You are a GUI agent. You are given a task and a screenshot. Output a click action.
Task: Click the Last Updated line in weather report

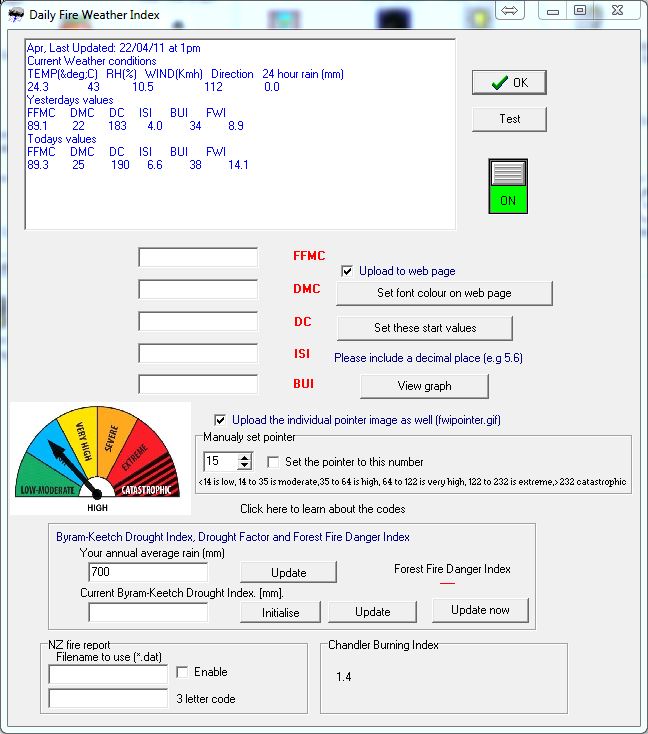coord(114,48)
